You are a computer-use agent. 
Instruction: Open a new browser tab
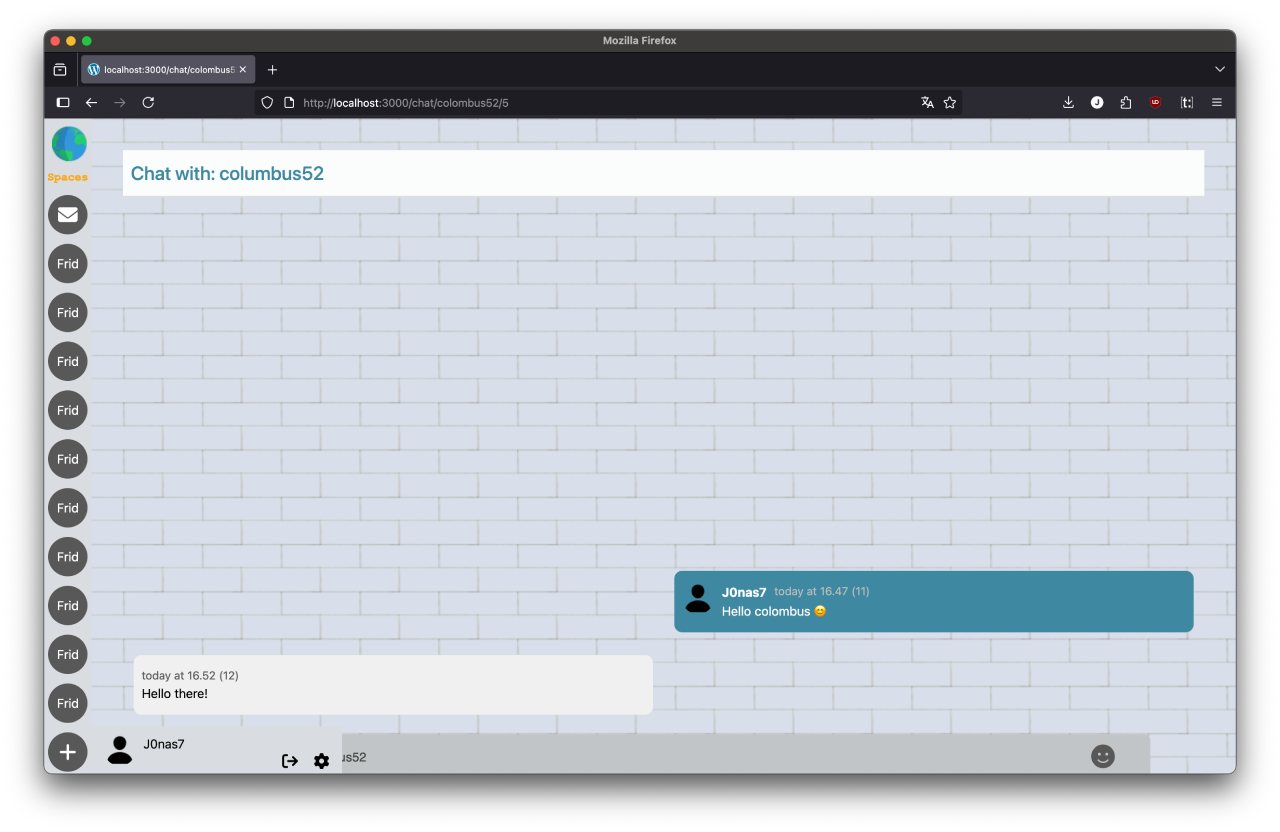(272, 70)
